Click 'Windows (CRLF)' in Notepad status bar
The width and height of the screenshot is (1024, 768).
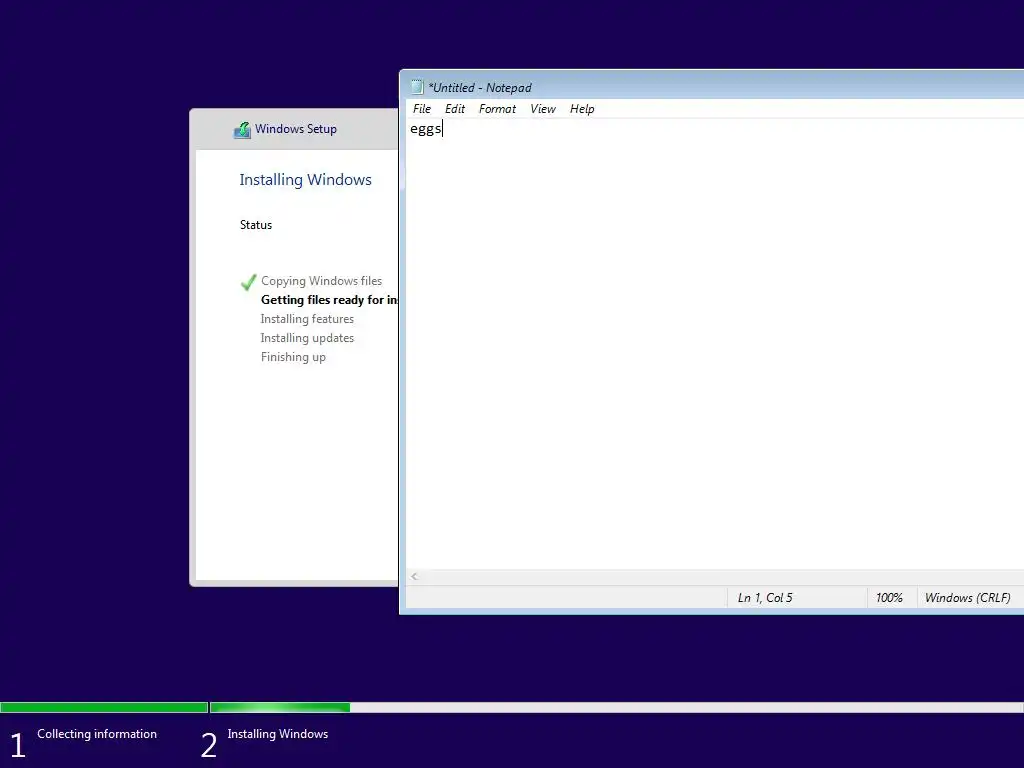(x=967, y=598)
